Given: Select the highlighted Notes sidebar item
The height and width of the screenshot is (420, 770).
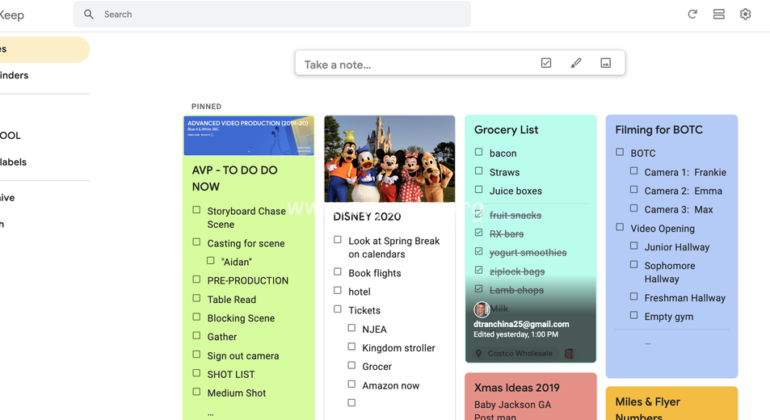Looking at the screenshot, I should [44, 49].
